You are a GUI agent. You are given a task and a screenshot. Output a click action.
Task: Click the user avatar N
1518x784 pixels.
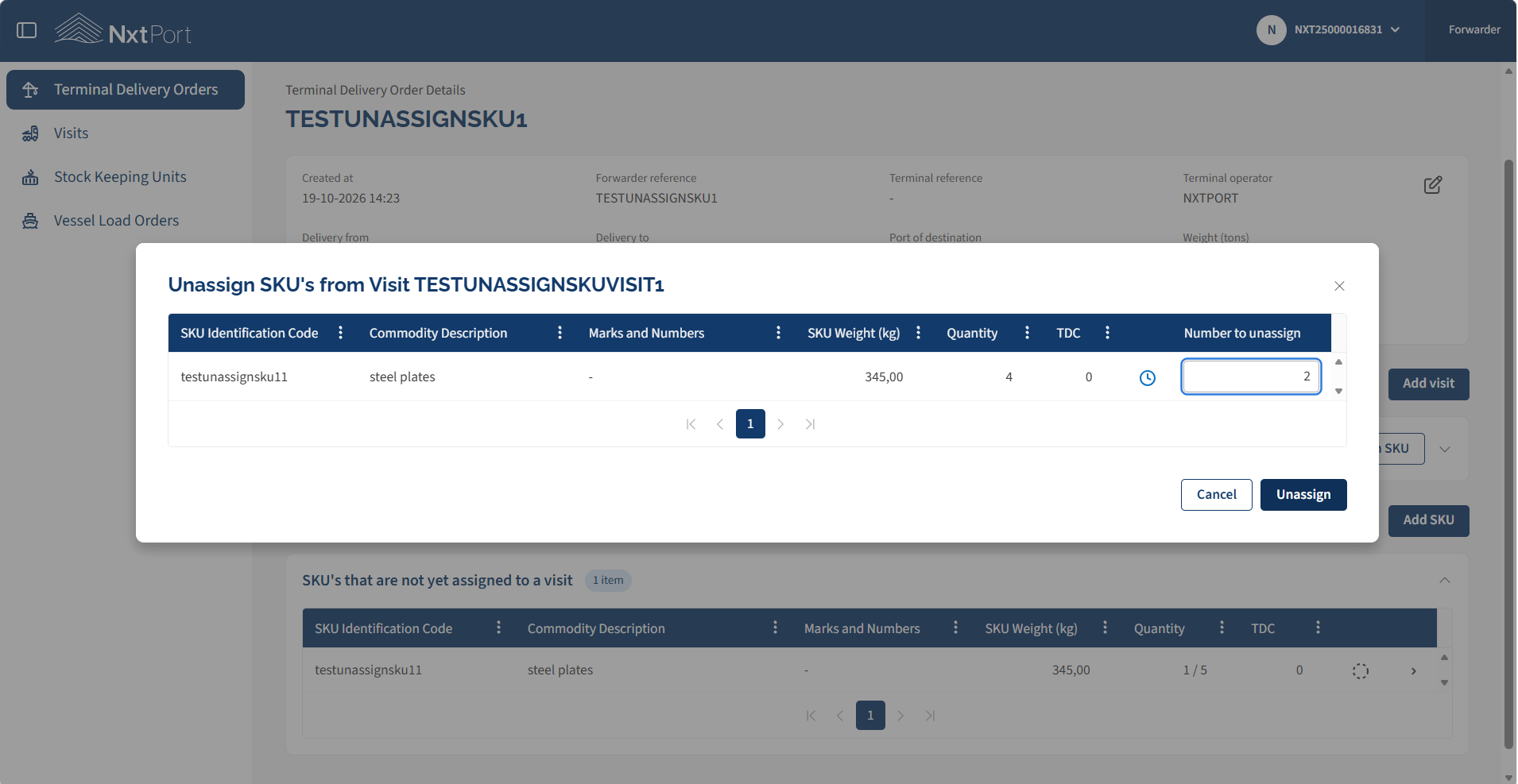(x=1271, y=29)
